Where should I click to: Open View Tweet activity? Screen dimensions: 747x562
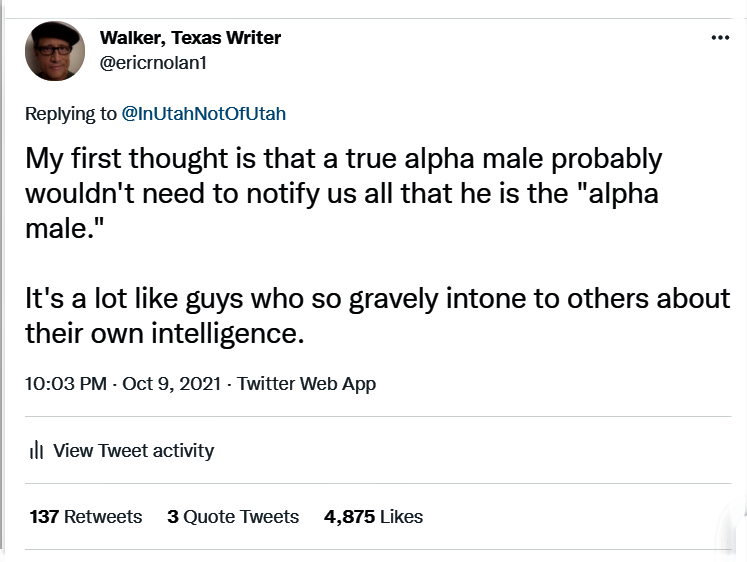133,451
